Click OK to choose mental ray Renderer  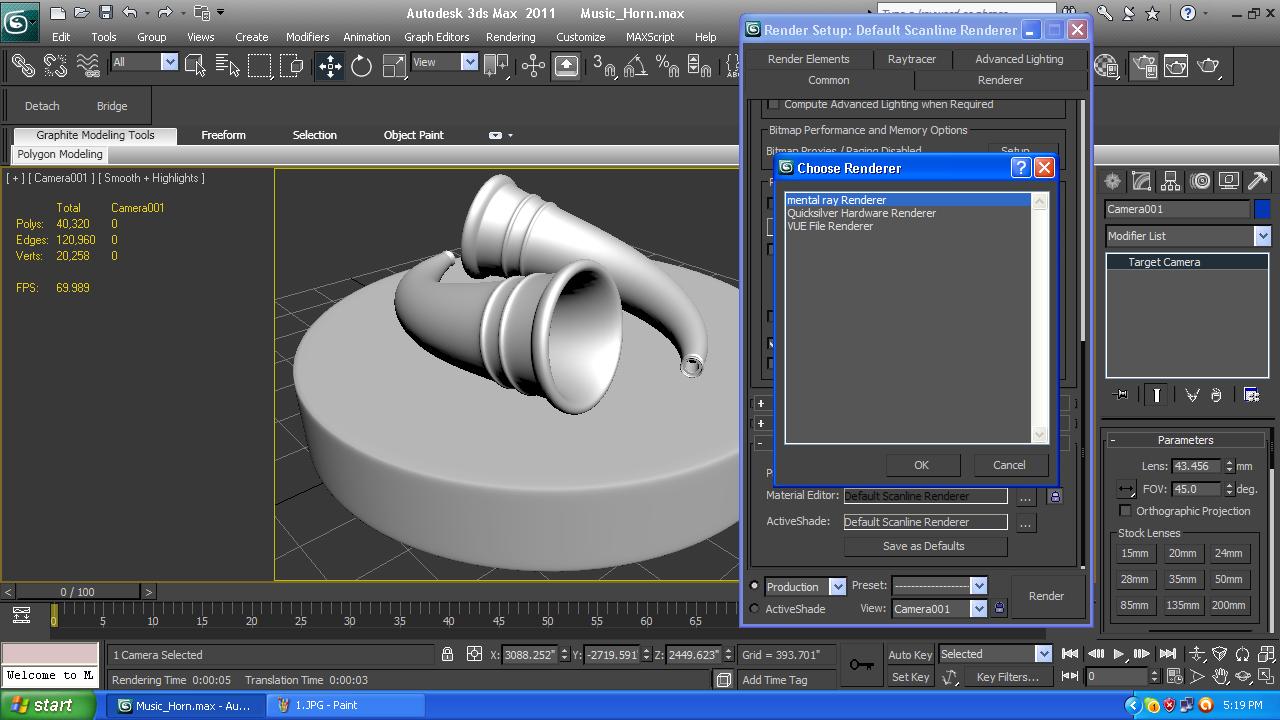[921, 464]
